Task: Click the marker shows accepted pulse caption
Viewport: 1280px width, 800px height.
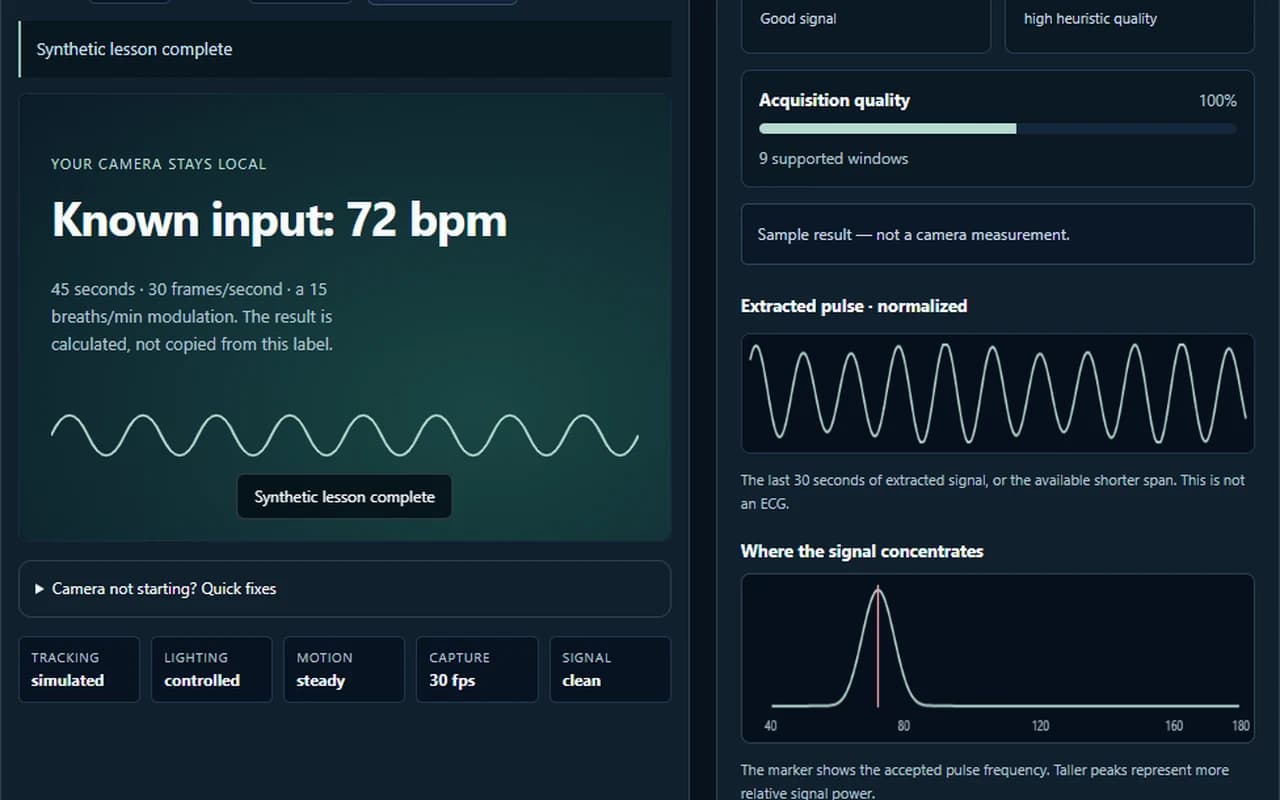Action: (x=984, y=781)
